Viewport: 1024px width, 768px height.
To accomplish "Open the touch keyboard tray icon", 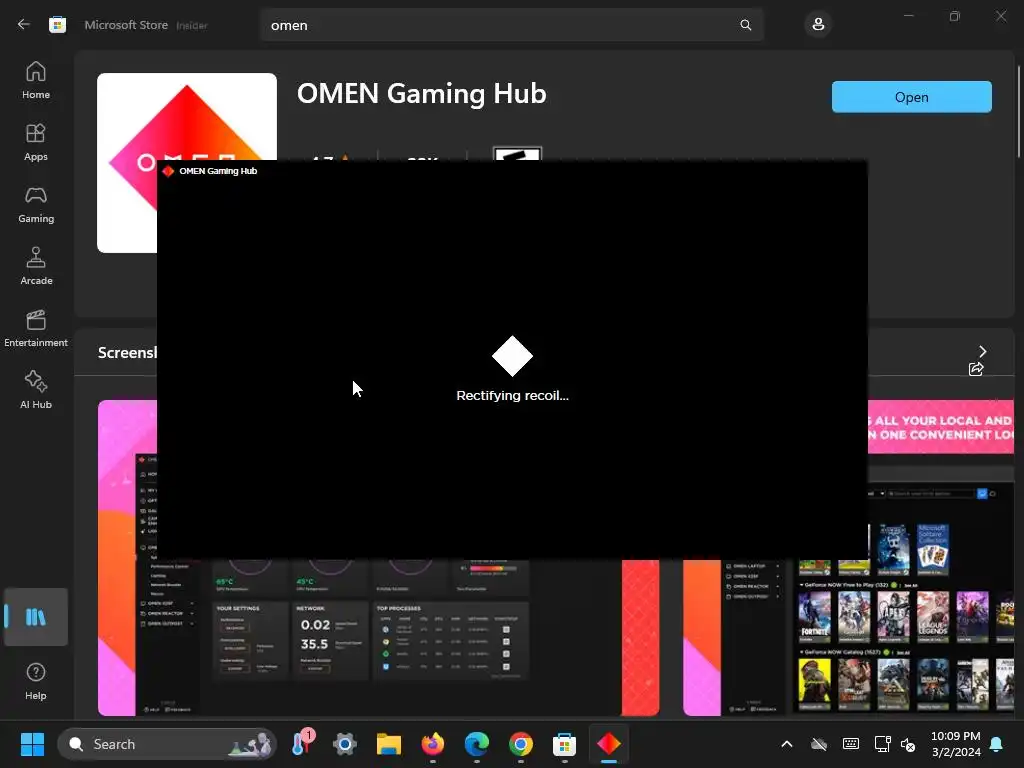I will pos(850,744).
